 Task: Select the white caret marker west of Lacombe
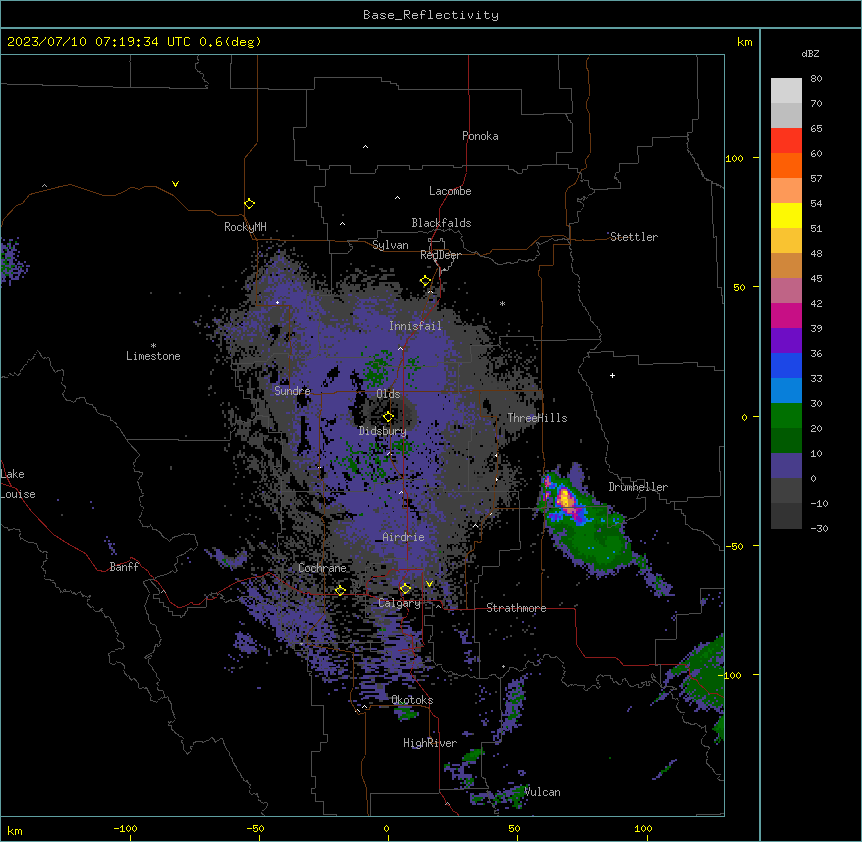point(397,198)
